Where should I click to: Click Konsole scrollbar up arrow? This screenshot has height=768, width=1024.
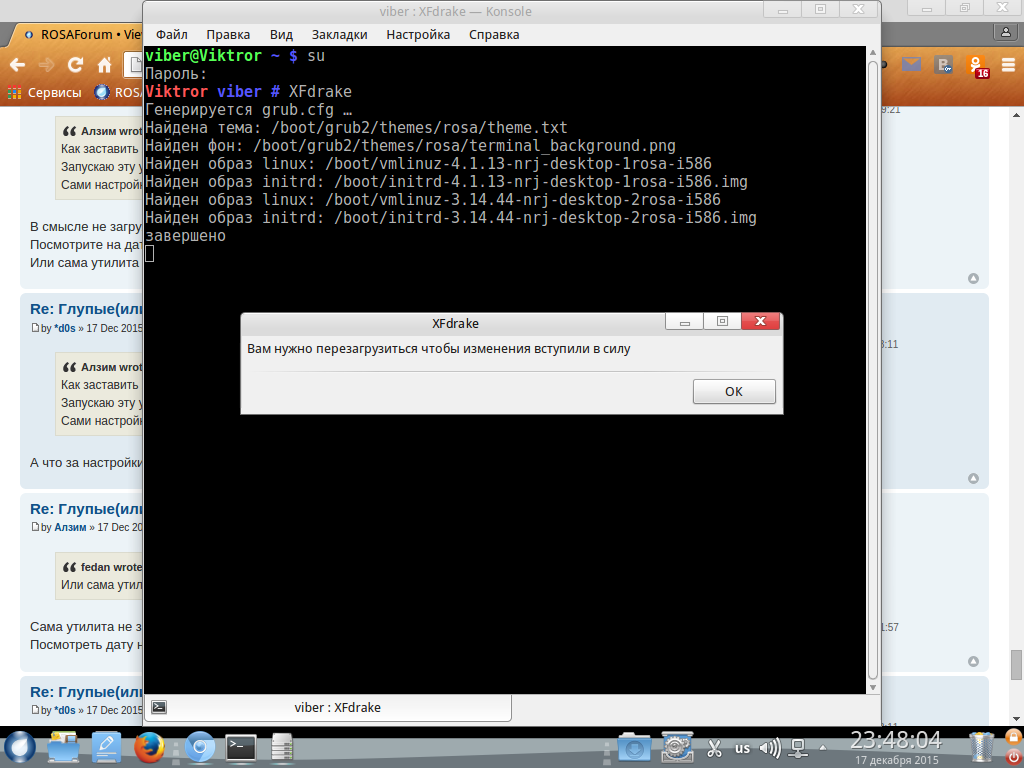click(873, 53)
